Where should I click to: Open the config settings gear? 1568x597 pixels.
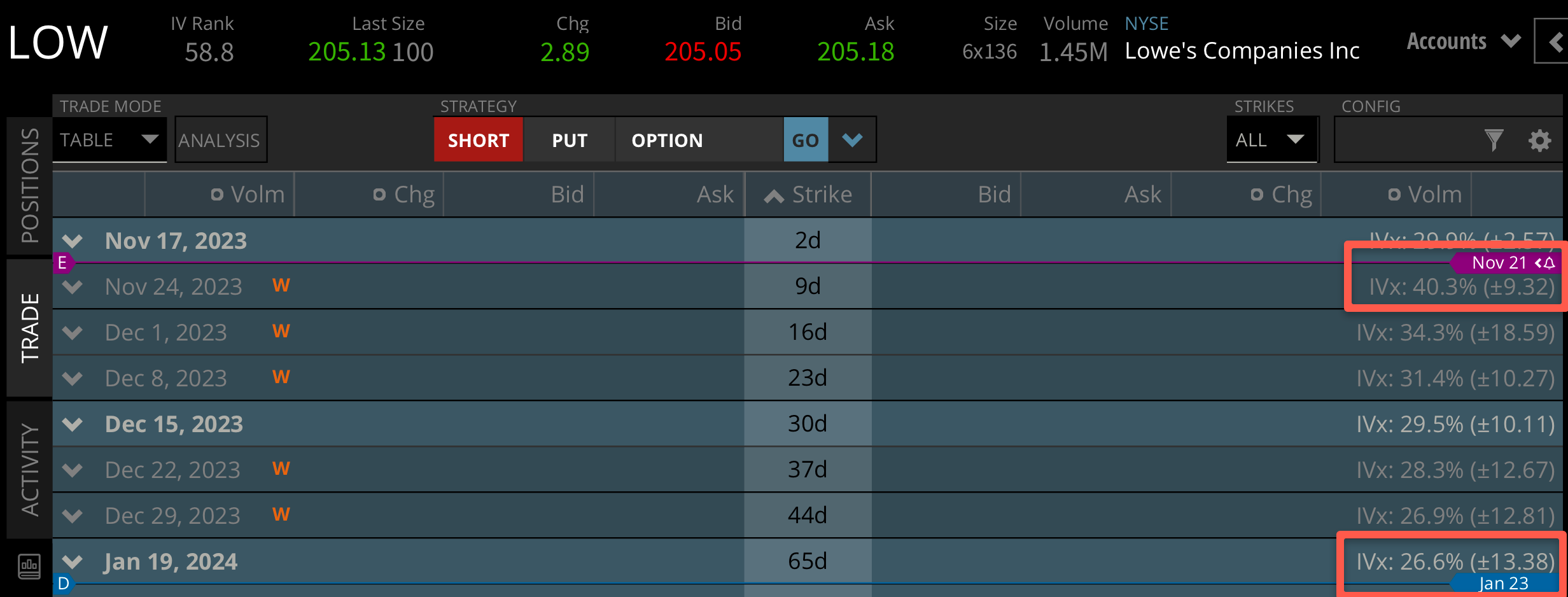pyautogui.click(x=1539, y=140)
